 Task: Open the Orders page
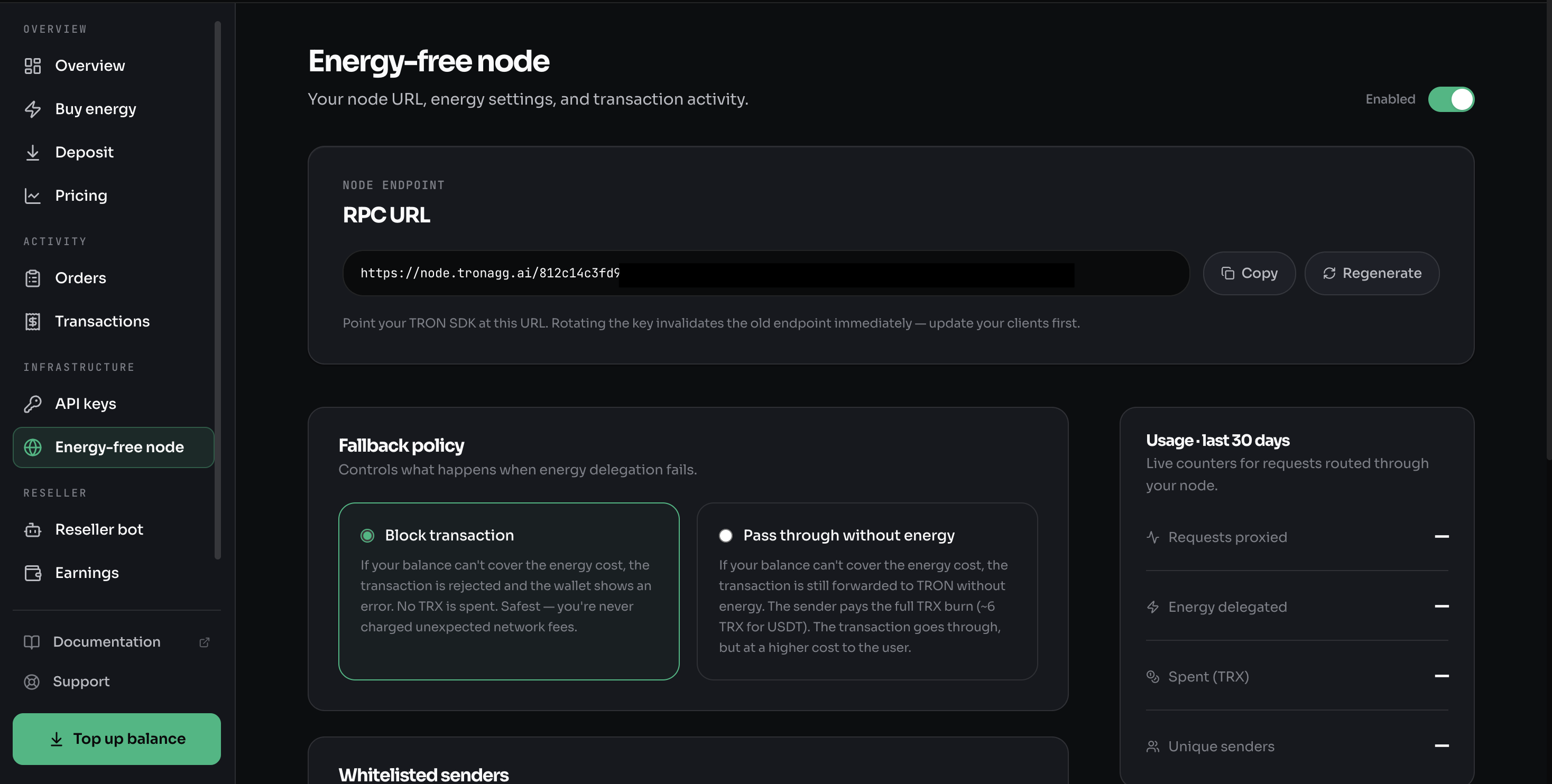[x=113, y=278]
